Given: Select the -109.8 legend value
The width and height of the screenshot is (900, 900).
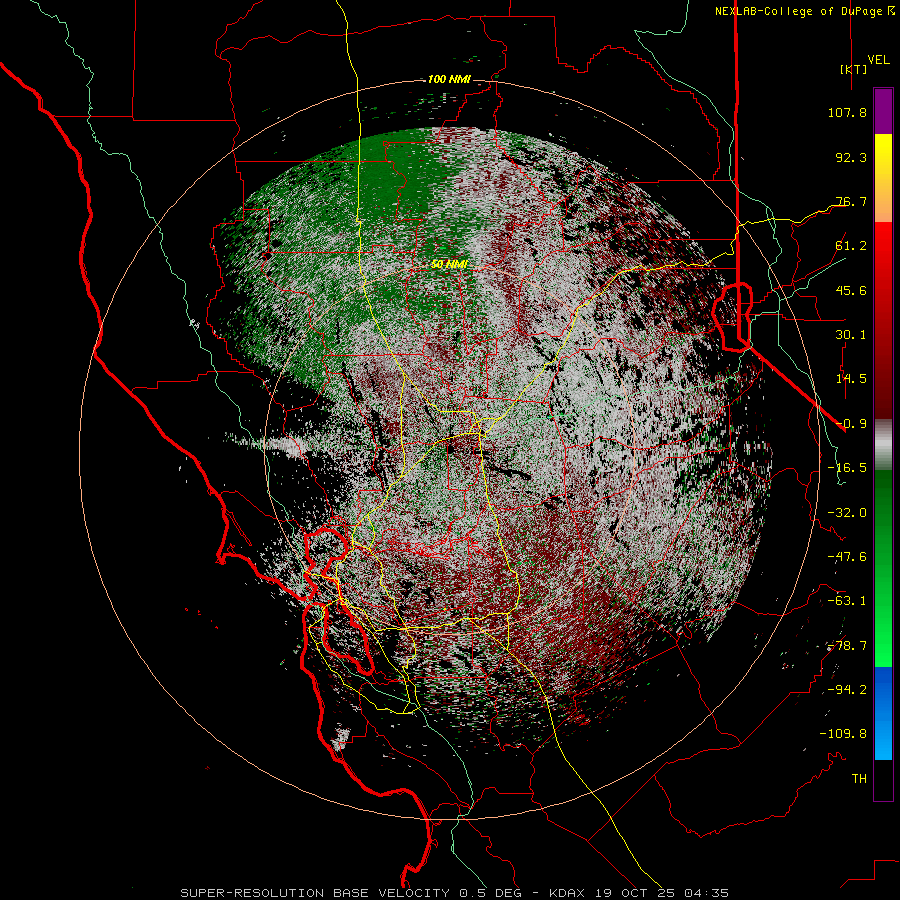Looking at the screenshot, I should coord(843,734).
